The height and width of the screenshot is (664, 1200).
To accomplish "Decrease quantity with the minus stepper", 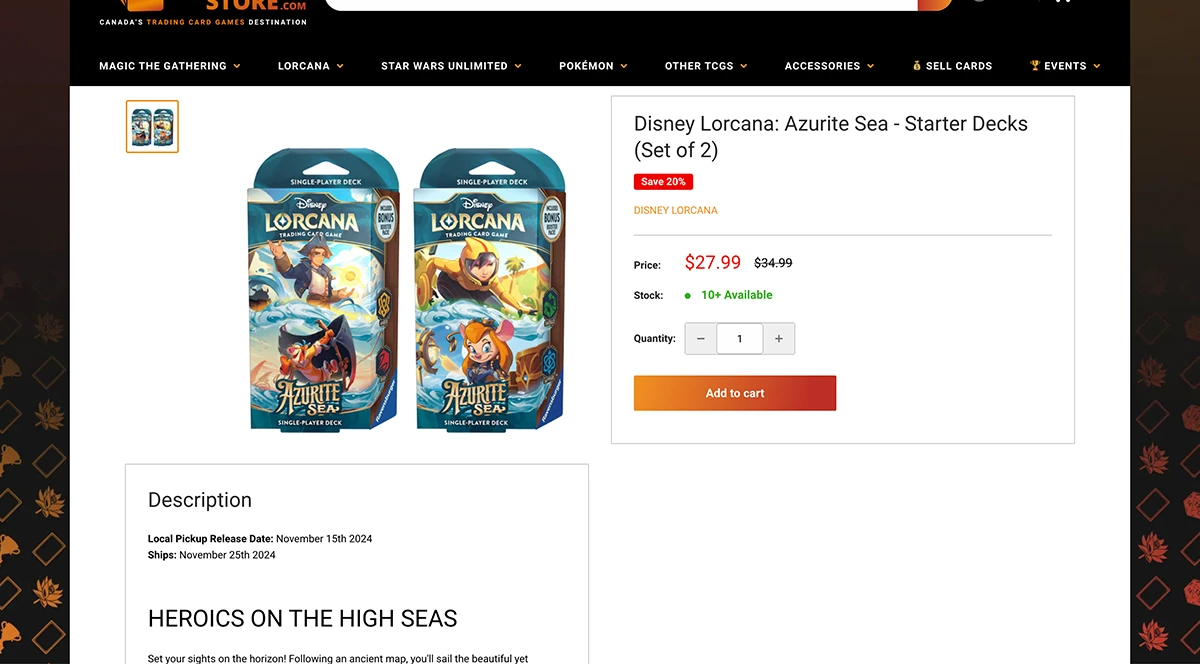I will tap(700, 338).
